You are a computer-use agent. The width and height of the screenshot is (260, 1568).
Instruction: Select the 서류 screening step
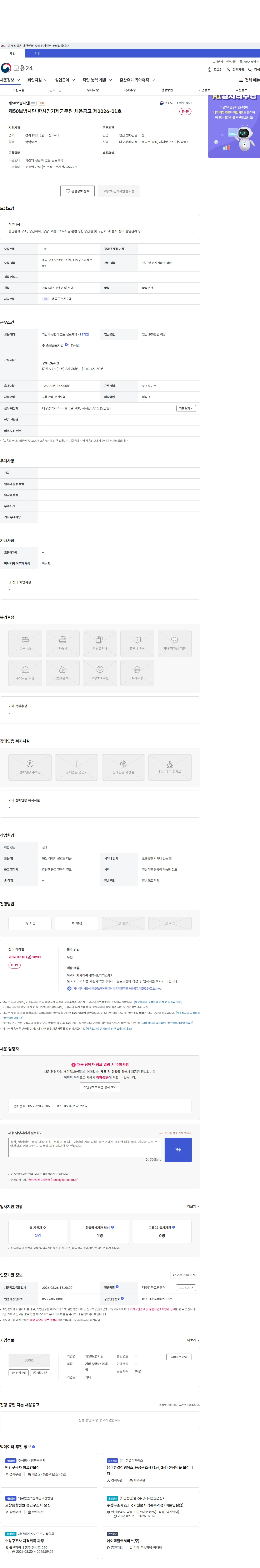(30, 923)
